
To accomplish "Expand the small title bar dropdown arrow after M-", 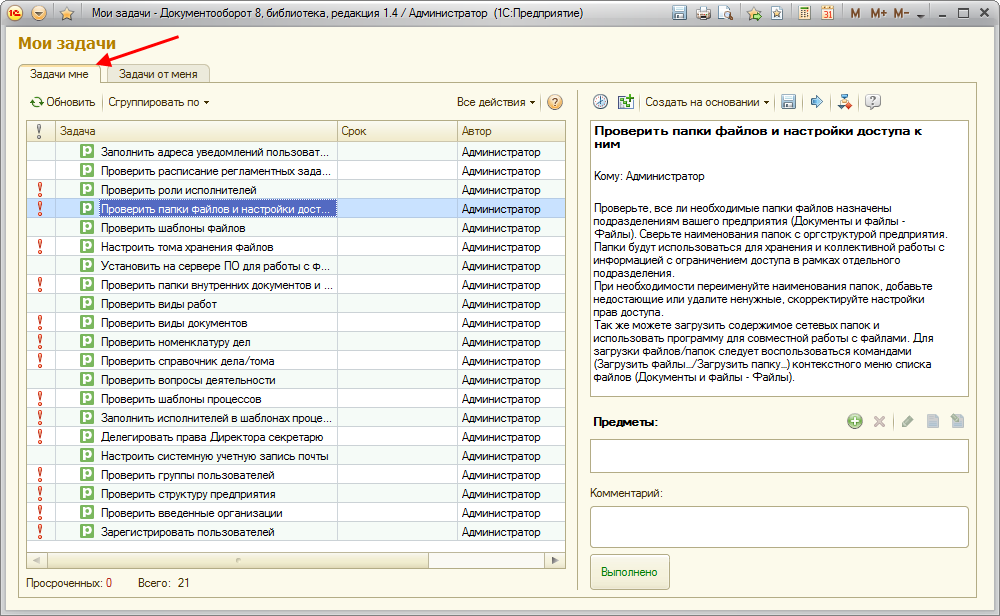I will click(x=920, y=15).
